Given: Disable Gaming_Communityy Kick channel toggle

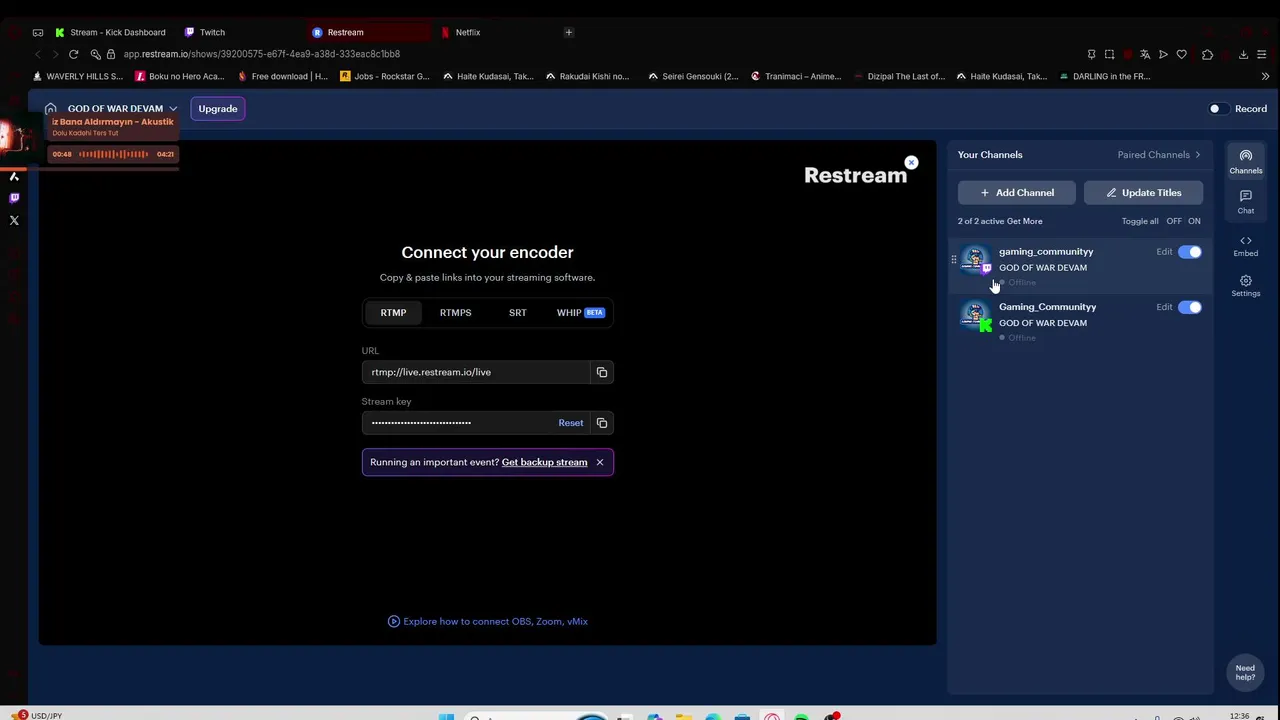Looking at the screenshot, I should point(1190,307).
